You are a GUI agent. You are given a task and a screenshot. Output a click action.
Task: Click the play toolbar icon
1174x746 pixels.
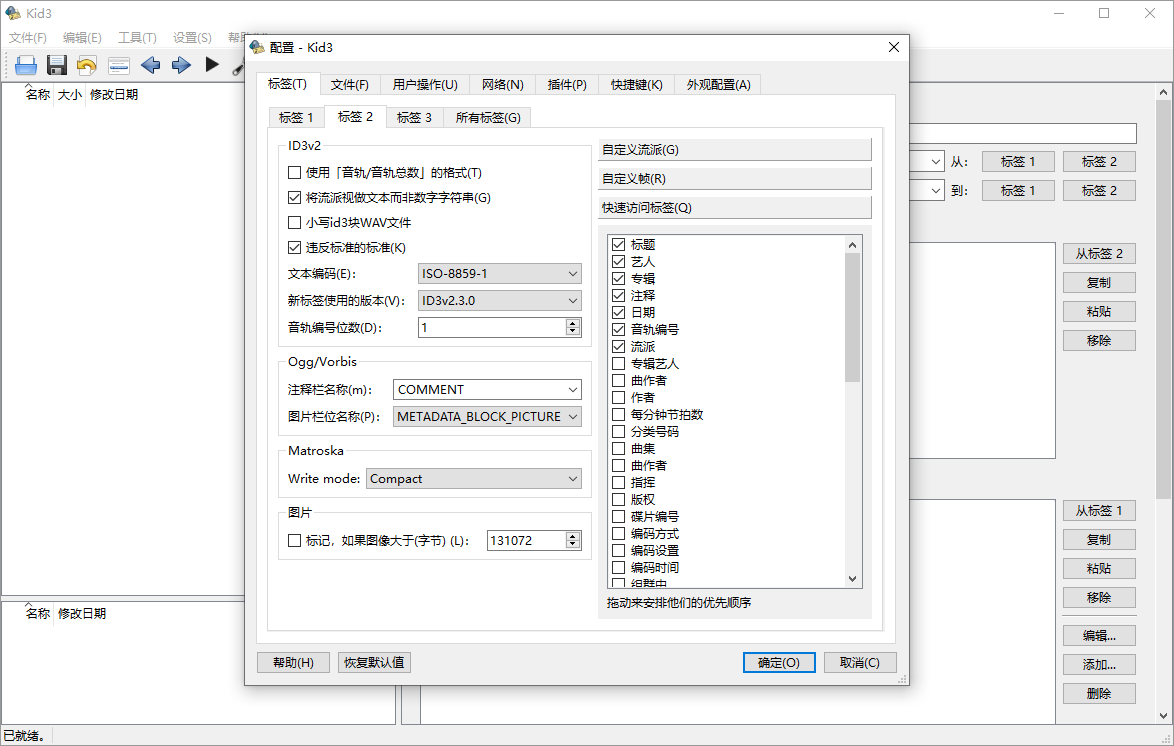(212, 65)
